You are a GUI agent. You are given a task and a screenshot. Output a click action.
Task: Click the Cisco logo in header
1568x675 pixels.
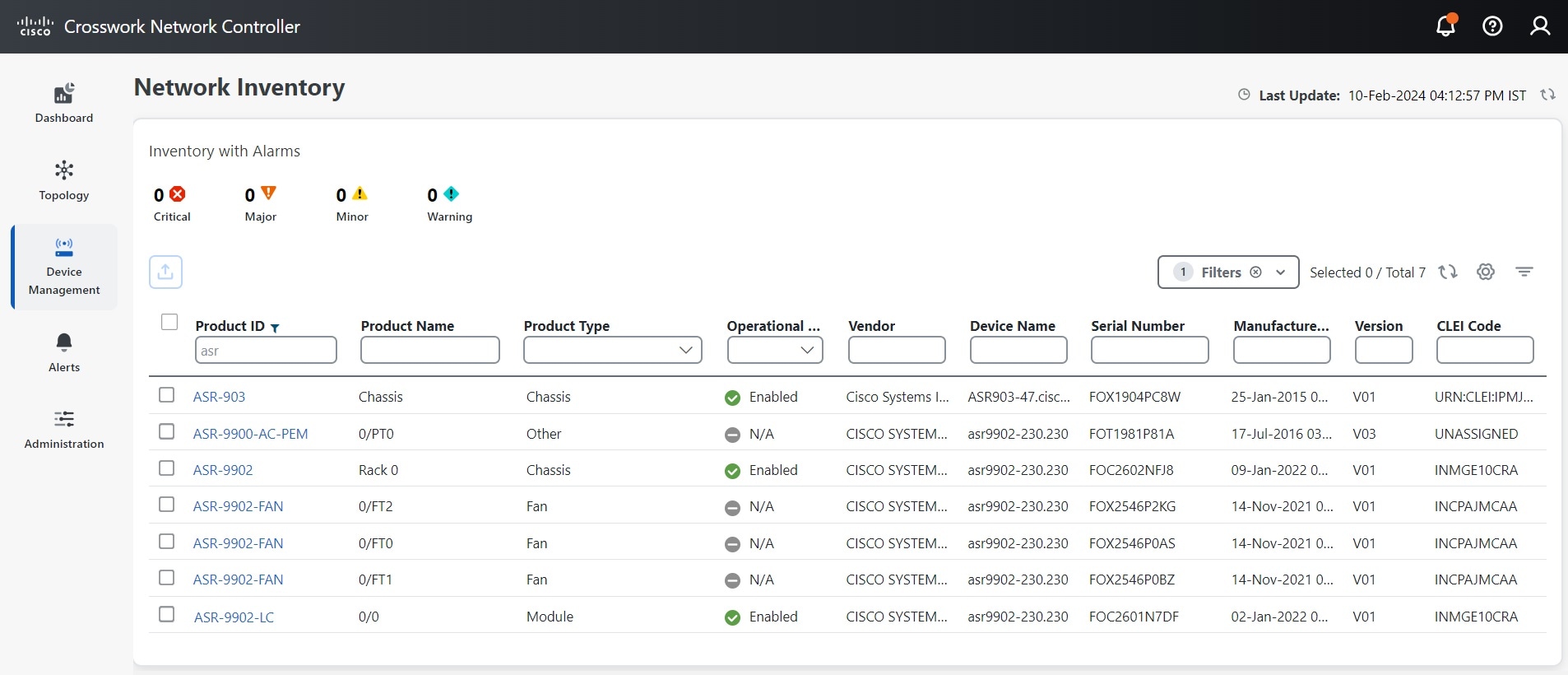tap(35, 26)
